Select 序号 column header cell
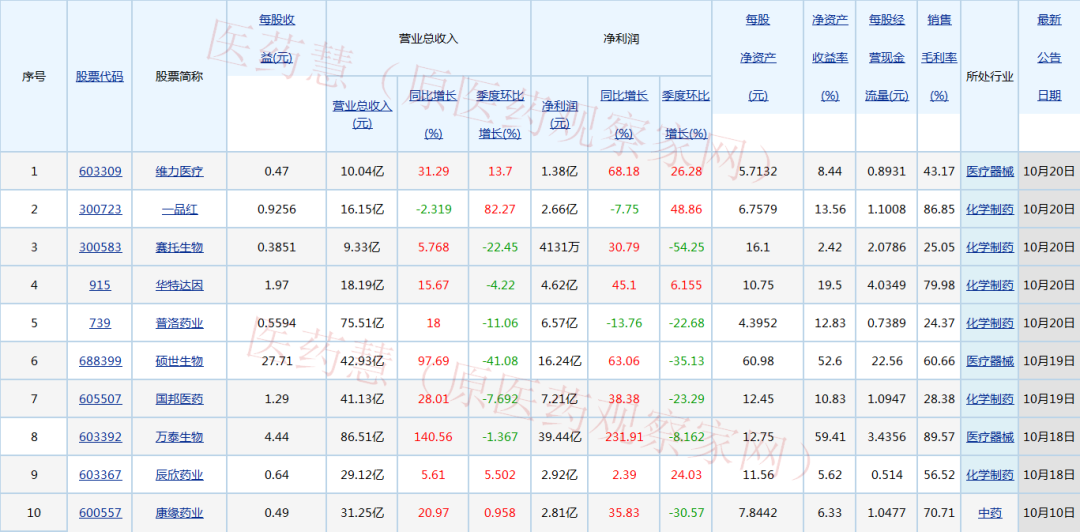Image resolution: width=1080 pixels, height=532 pixels. [x=34, y=76]
